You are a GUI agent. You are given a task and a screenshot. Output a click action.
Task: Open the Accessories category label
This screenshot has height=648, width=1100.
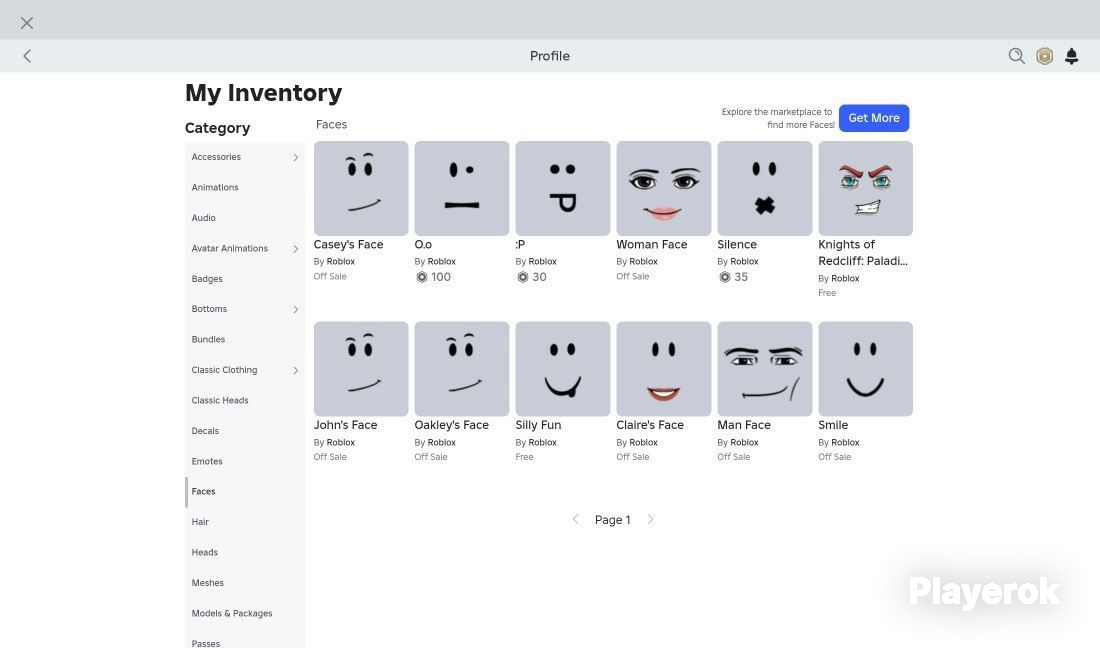pyautogui.click(x=216, y=157)
